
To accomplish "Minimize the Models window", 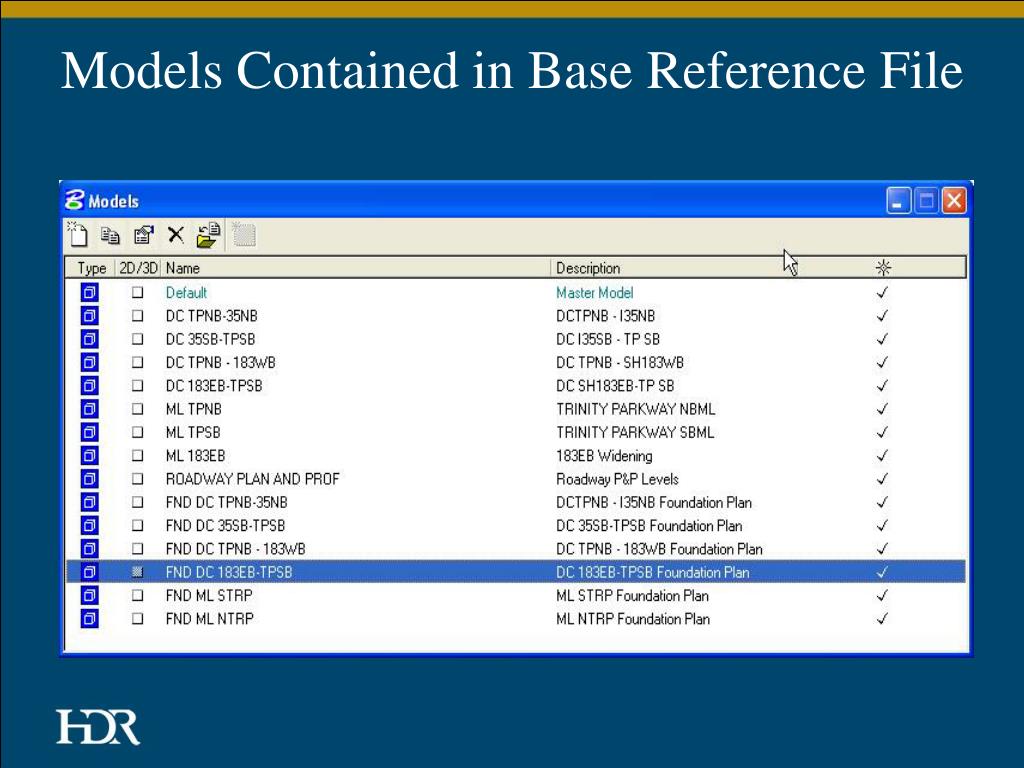I will 898,200.
